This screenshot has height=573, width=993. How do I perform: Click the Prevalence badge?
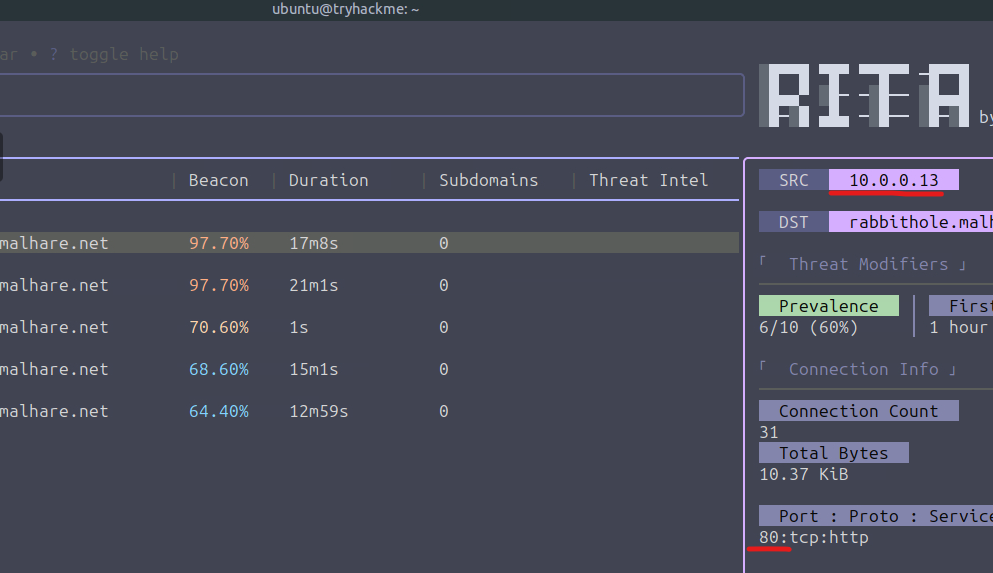coord(829,306)
